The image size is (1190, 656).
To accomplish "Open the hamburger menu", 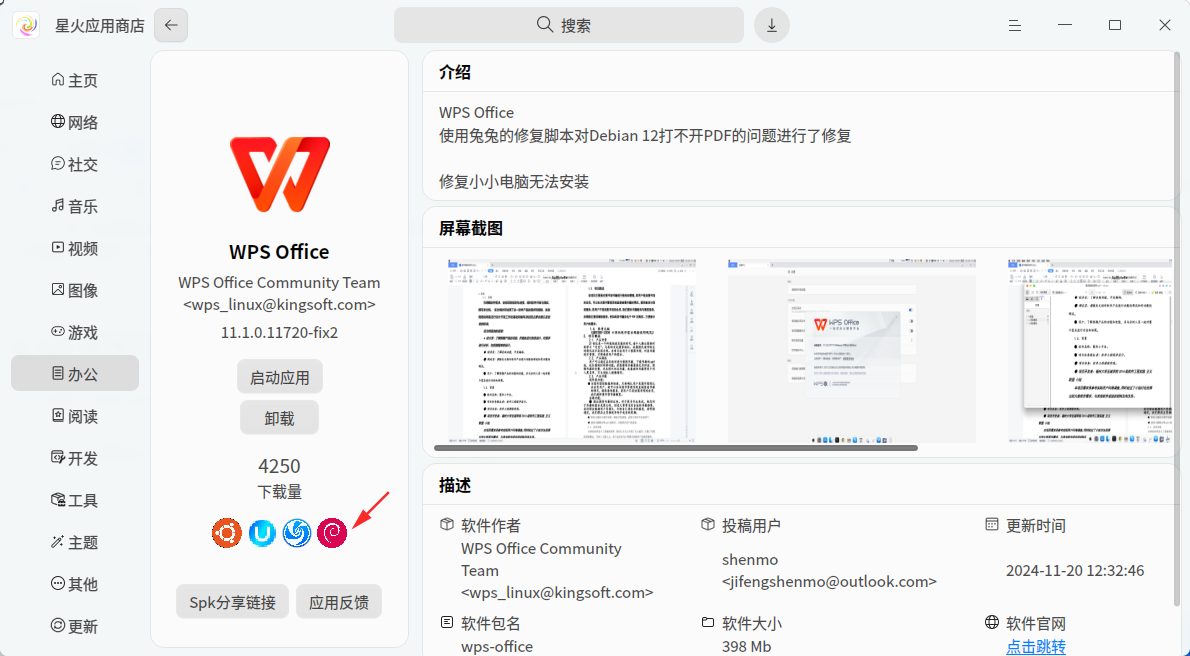I will (1015, 26).
